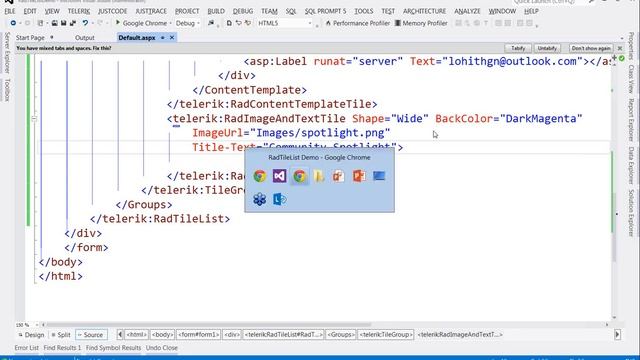Click the new item toolbar icon
Screen dimensions: 640x360
click(x=40, y=23)
